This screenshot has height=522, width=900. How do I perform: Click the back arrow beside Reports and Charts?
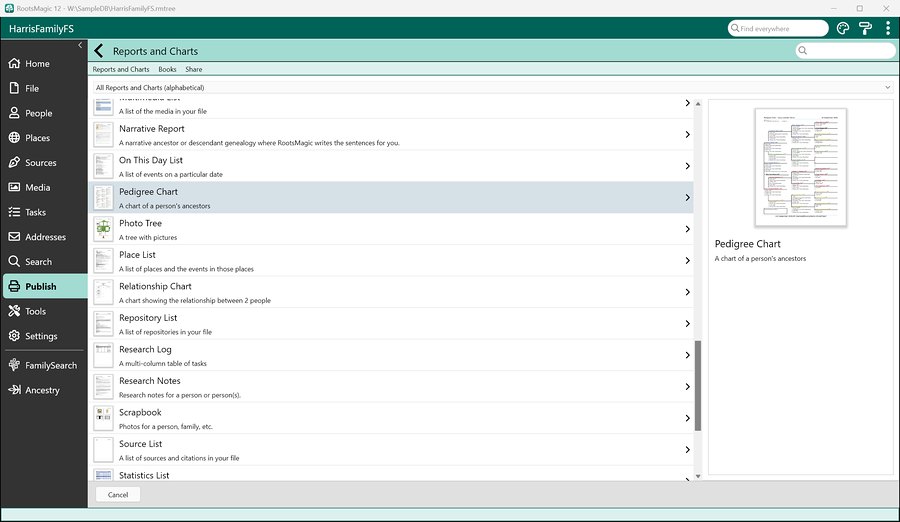tap(99, 51)
